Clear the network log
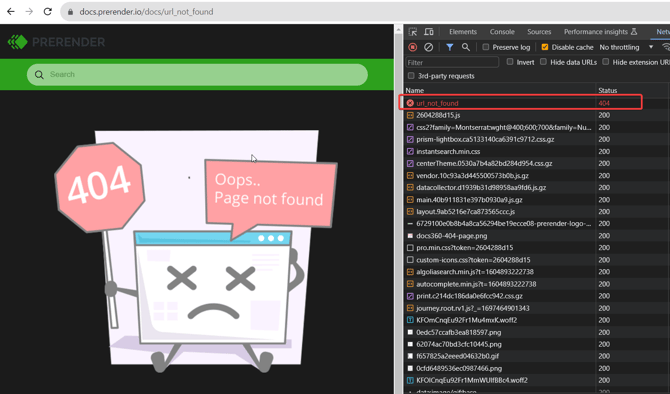Image resolution: width=670 pixels, height=394 pixels. click(x=428, y=47)
